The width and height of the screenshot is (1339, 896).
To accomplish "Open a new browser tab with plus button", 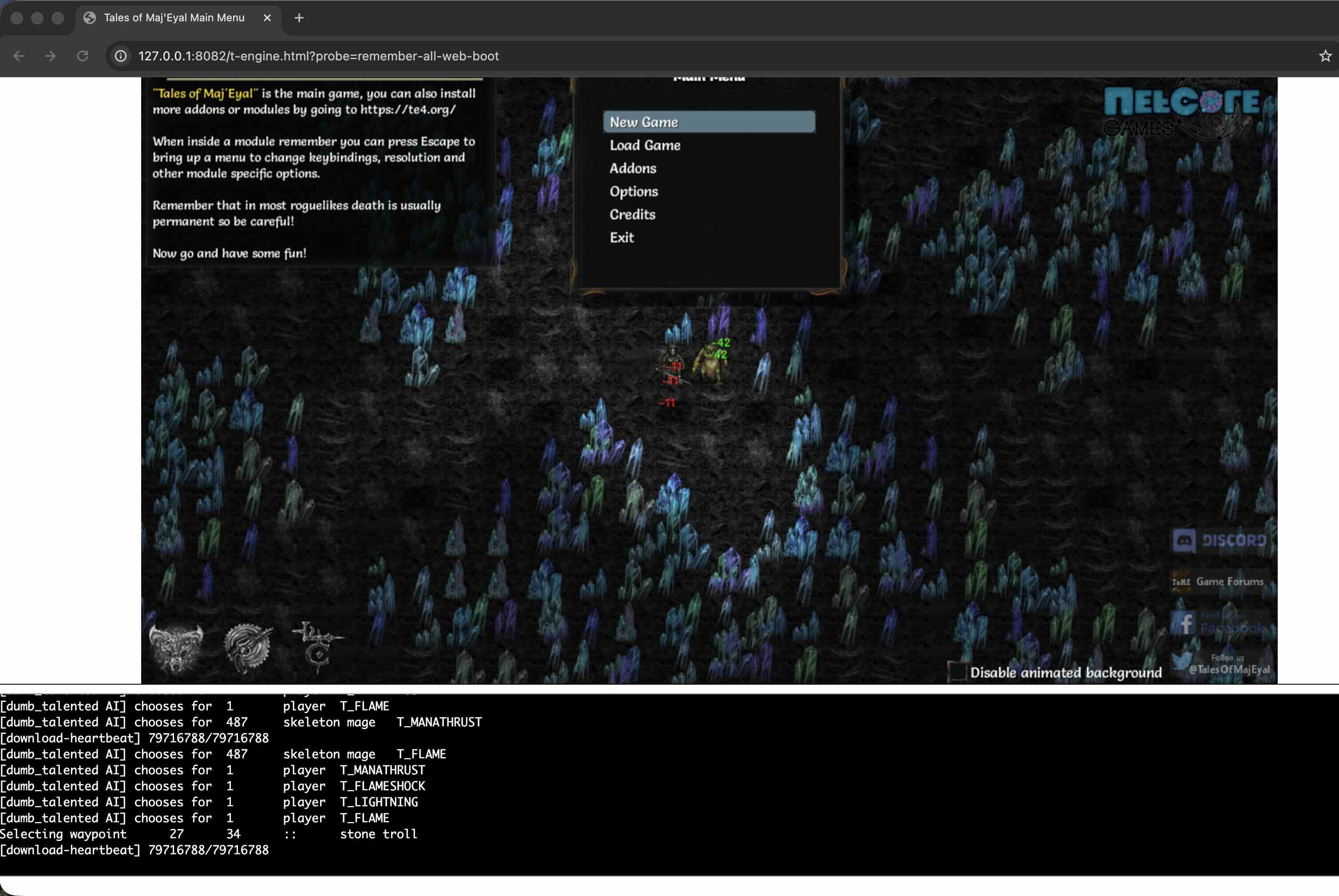I will point(299,18).
